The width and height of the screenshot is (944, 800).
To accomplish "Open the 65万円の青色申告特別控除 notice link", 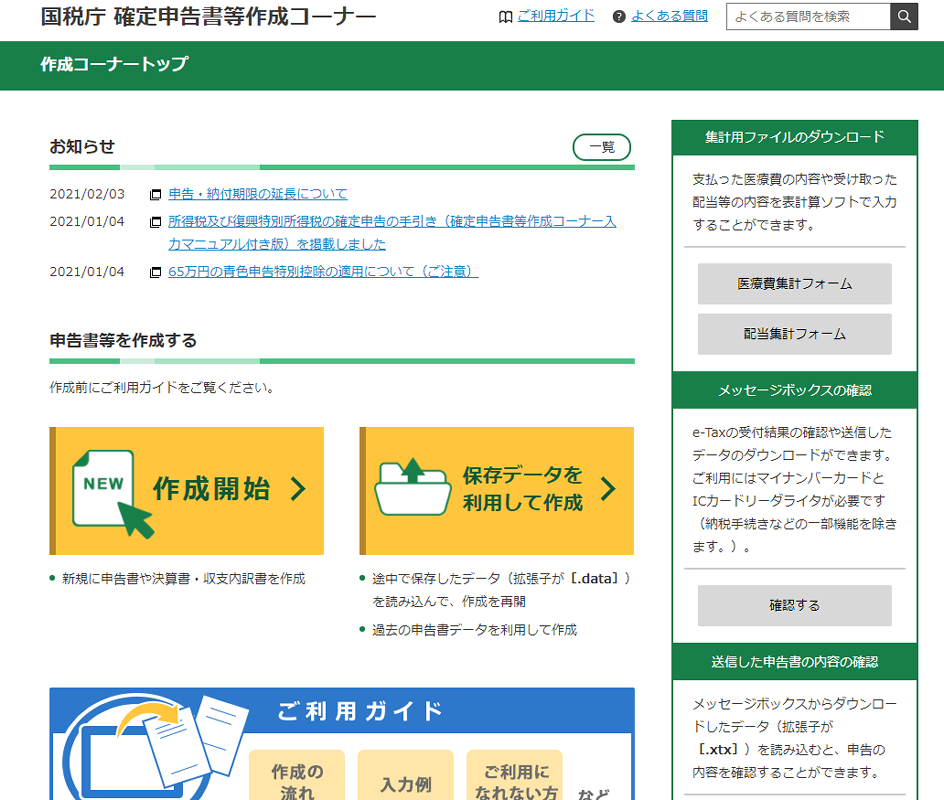I will tap(323, 272).
